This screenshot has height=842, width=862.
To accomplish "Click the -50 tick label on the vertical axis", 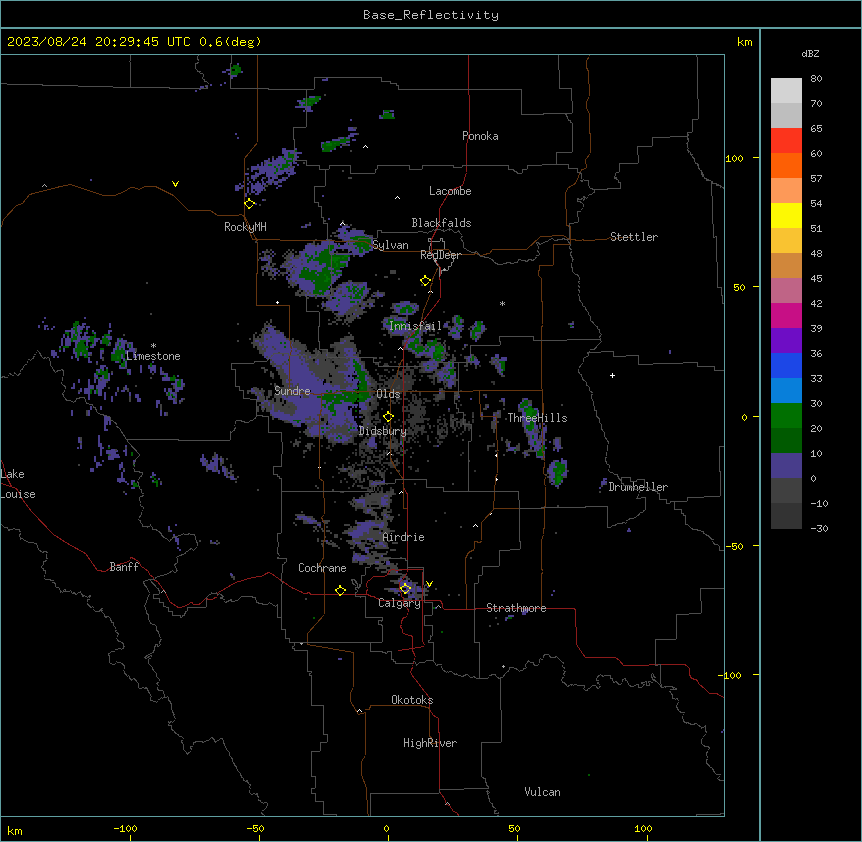I will pyautogui.click(x=734, y=546).
